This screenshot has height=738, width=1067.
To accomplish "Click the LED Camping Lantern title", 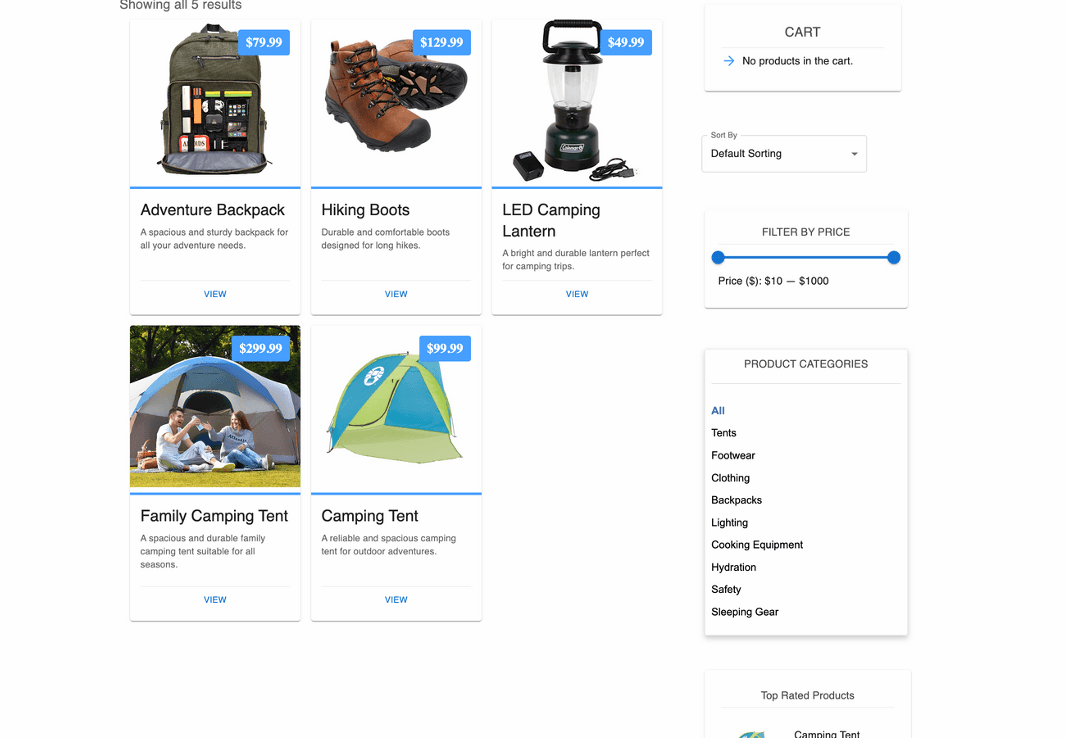I will (x=551, y=220).
